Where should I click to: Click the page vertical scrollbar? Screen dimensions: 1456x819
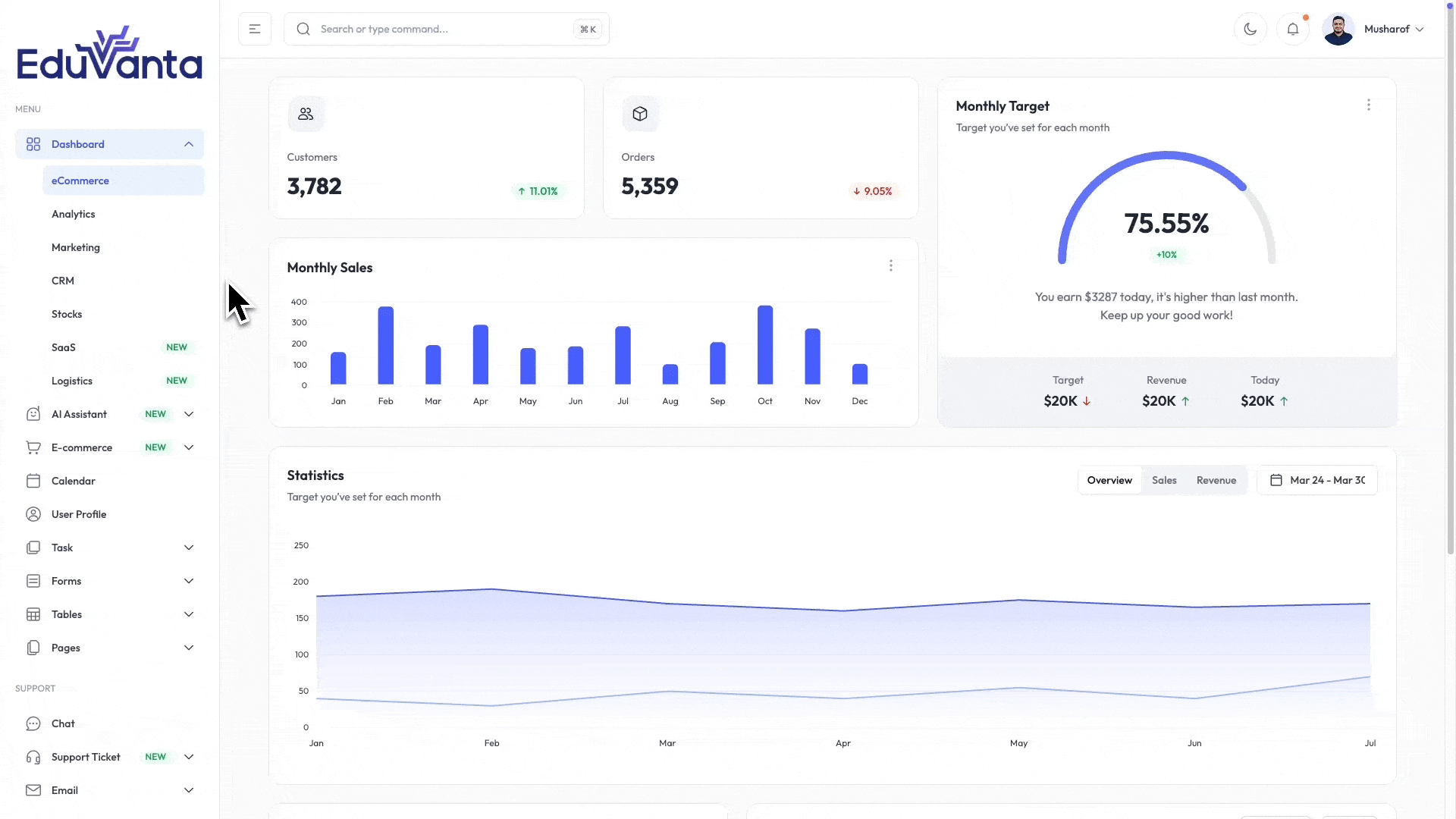pyautogui.click(x=1451, y=281)
